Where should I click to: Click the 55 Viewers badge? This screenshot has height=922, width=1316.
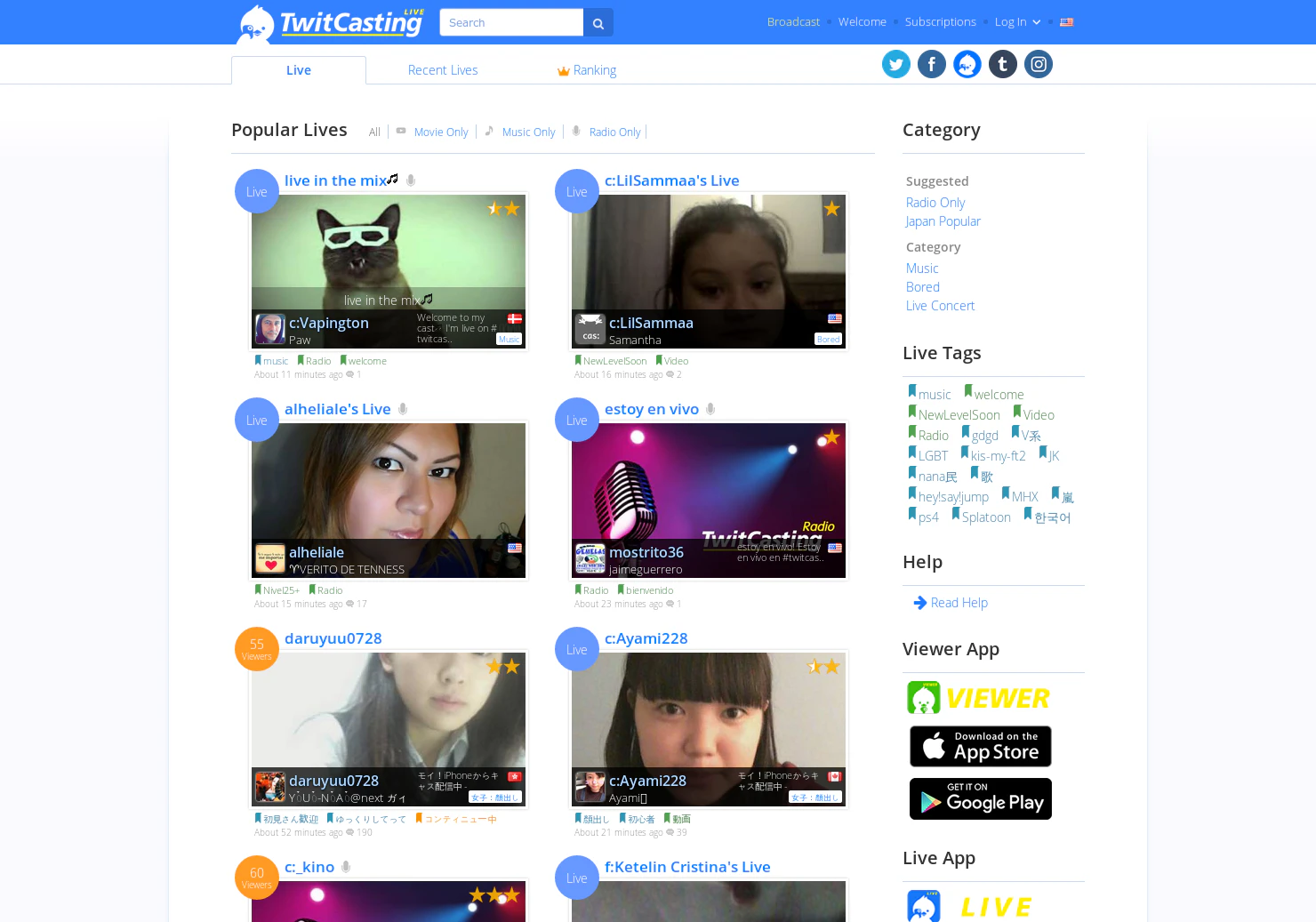257,649
